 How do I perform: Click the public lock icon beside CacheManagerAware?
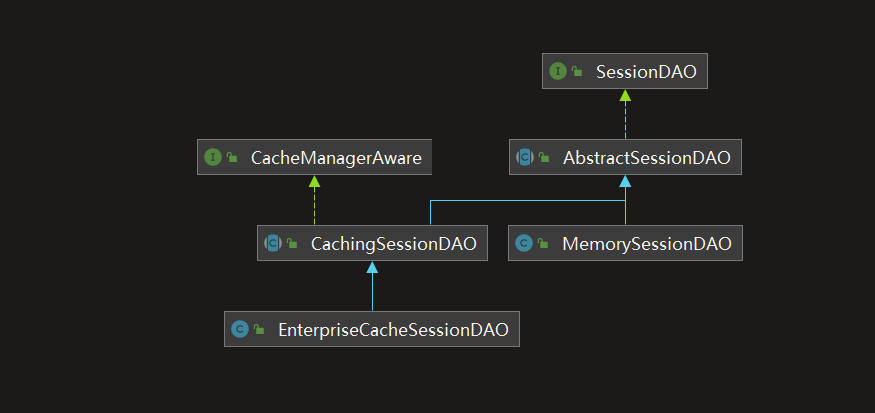232,157
